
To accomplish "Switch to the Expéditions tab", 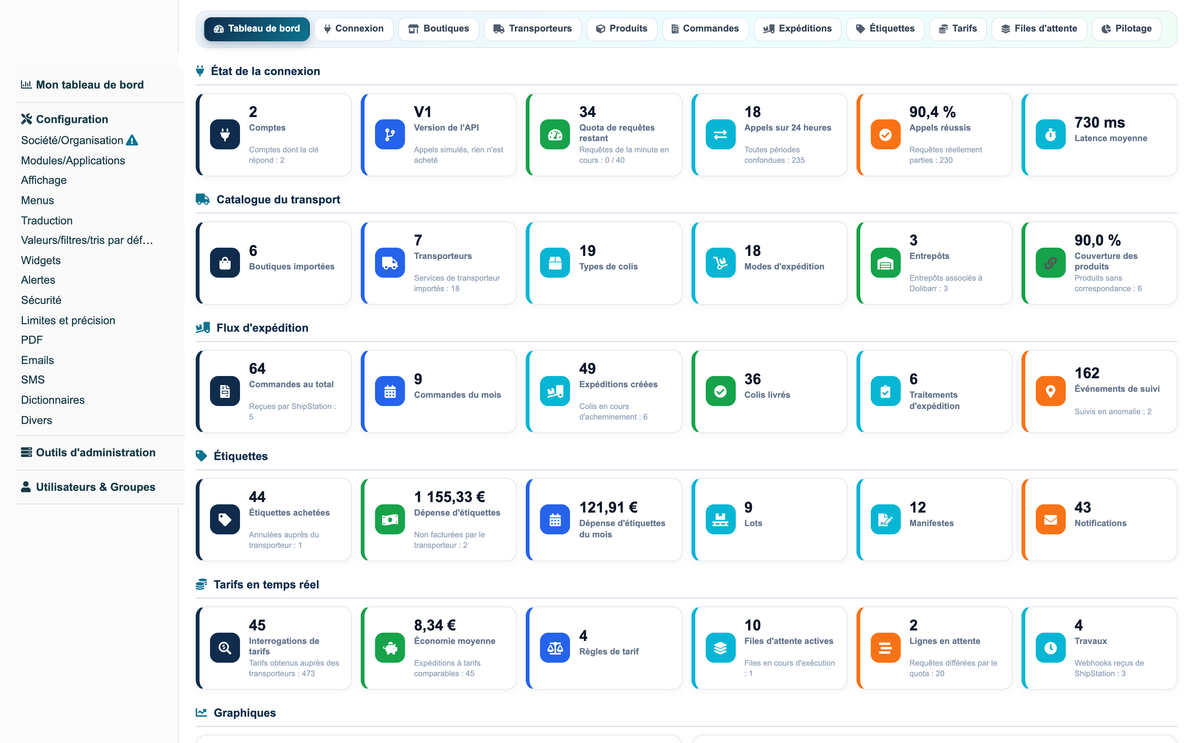I will click(x=797, y=29).
